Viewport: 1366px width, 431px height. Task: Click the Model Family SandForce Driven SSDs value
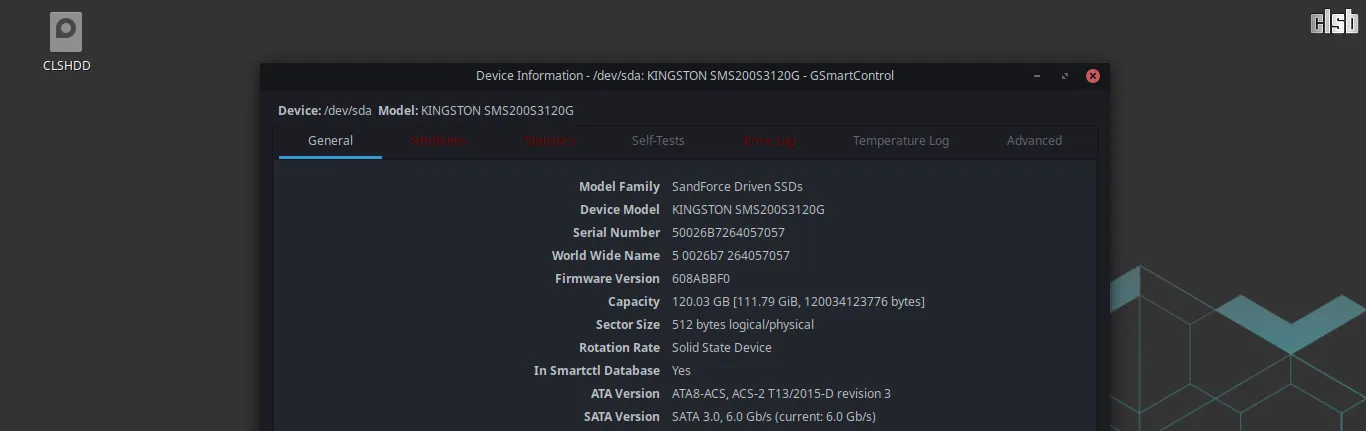tap(737, 187)
